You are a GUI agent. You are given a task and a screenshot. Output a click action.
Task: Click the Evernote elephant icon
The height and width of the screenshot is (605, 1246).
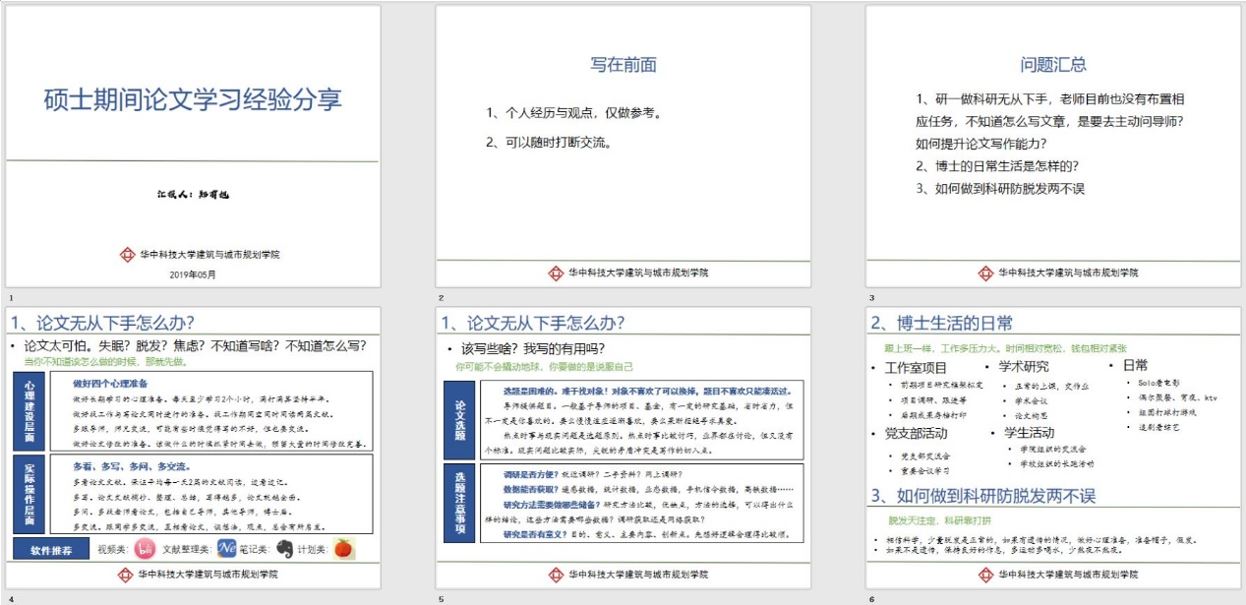click(x=285, y=548)
